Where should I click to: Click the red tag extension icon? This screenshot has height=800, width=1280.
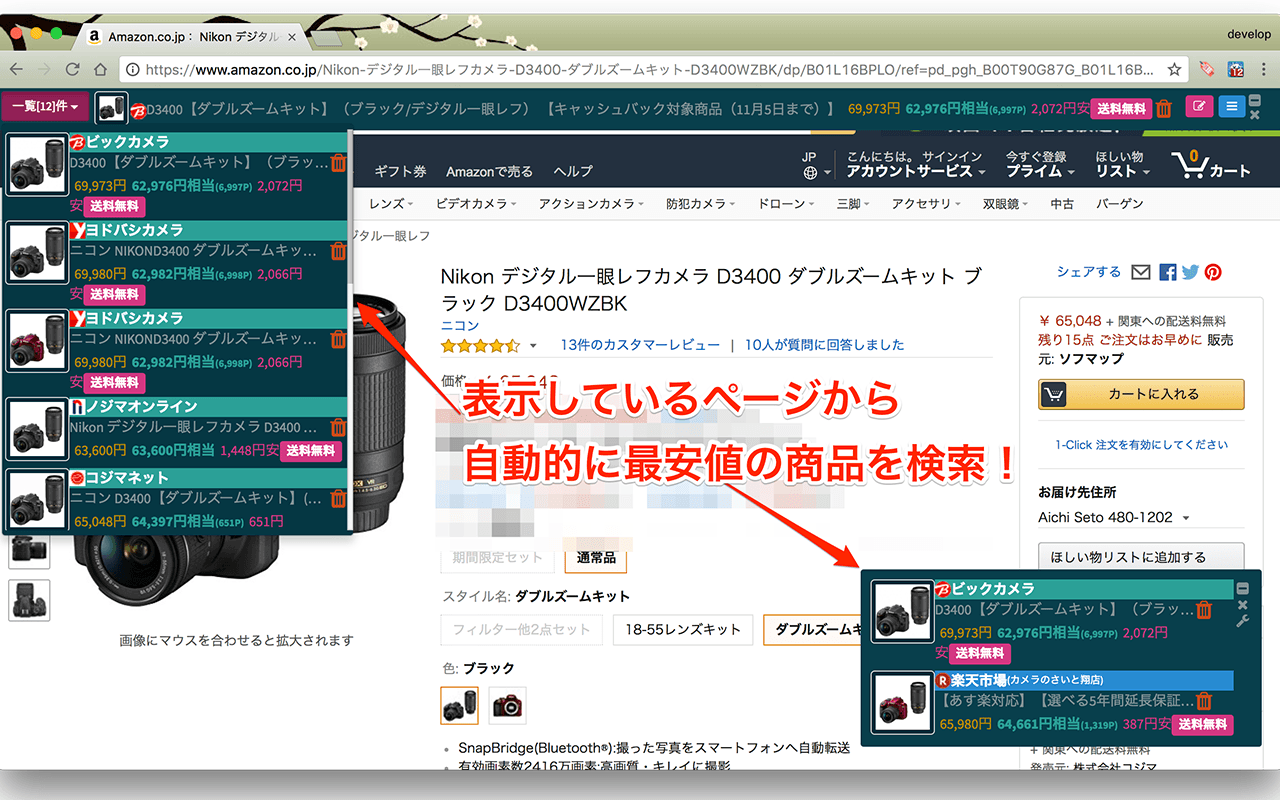[1208, 69]
